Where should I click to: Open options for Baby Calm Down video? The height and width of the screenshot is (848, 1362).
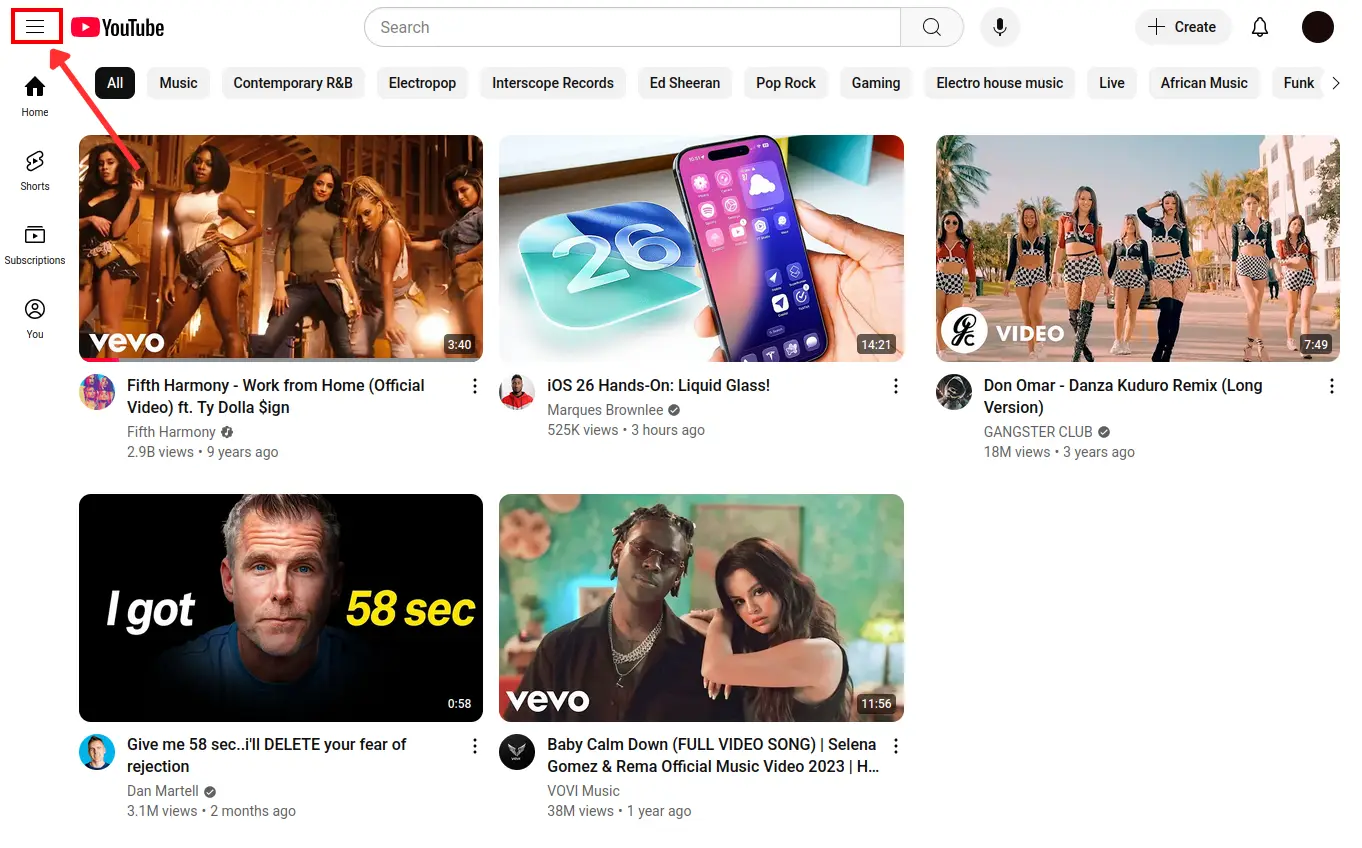click(896, 745)
